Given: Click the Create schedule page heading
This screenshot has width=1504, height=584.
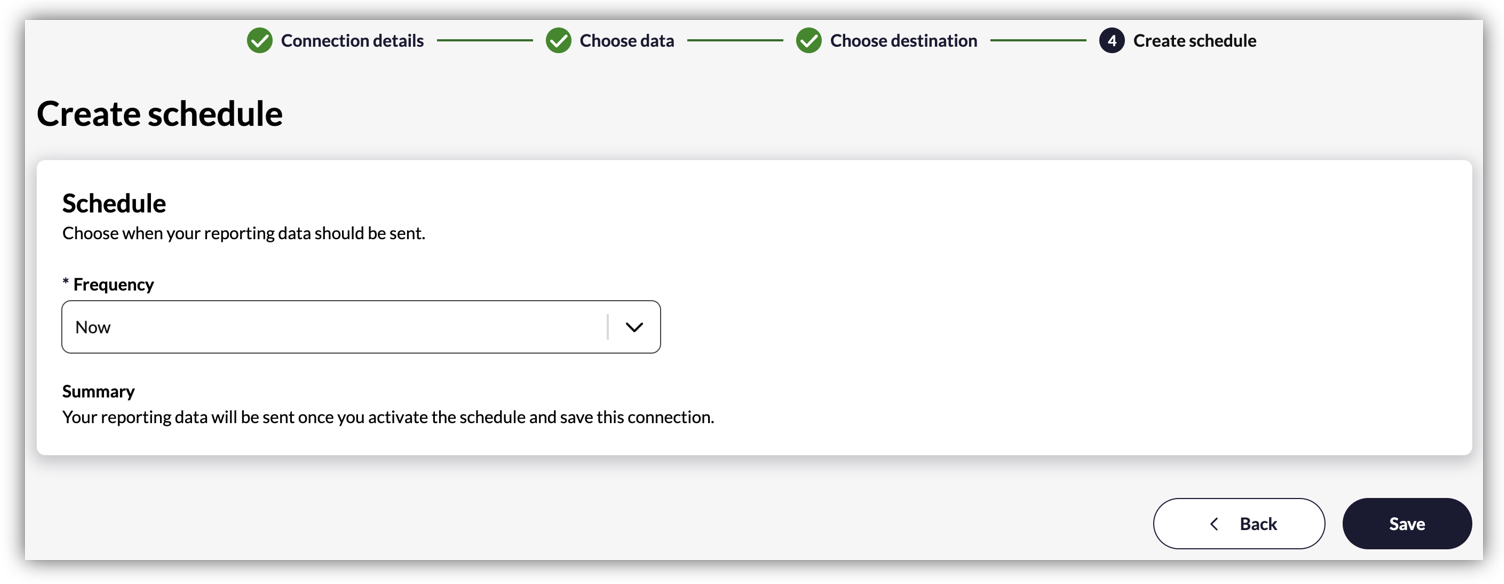Looking at the screenshot, I should (160, 114).
